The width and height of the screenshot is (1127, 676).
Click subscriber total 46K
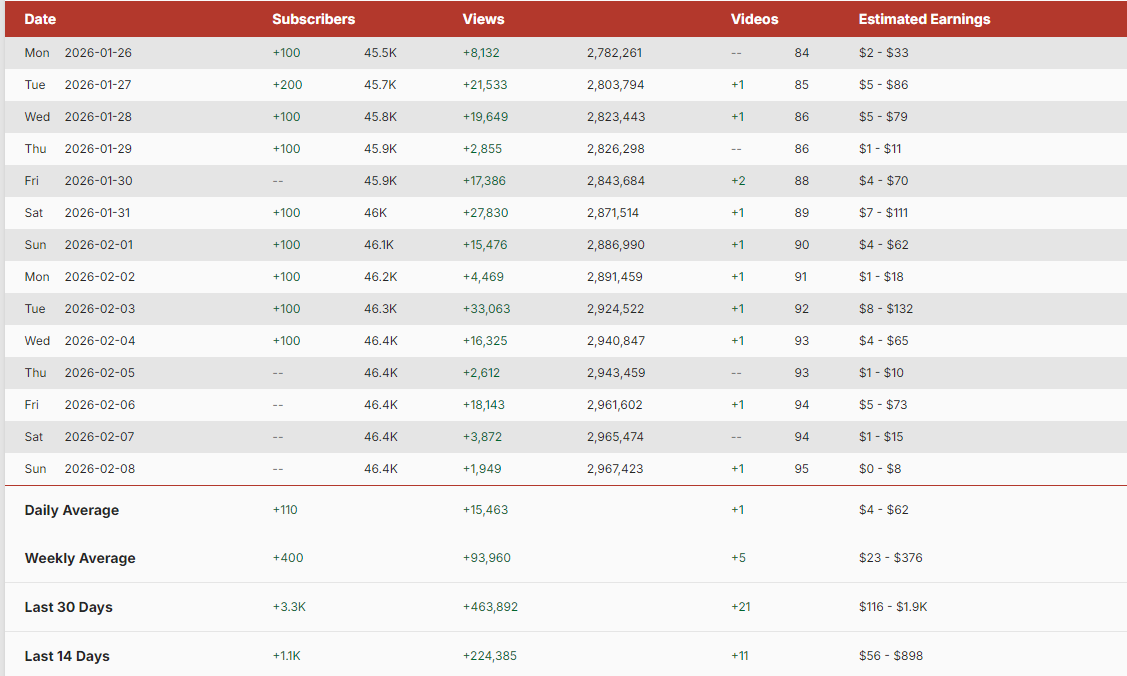pos(375,213)
